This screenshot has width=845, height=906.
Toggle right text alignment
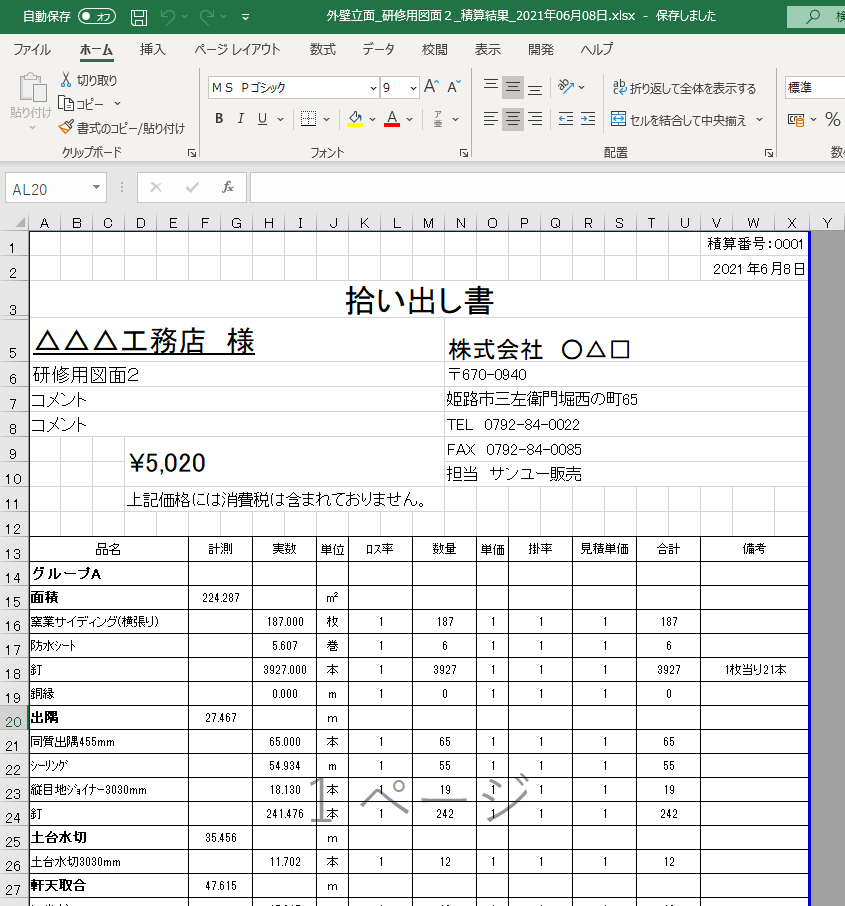(535, 119)
